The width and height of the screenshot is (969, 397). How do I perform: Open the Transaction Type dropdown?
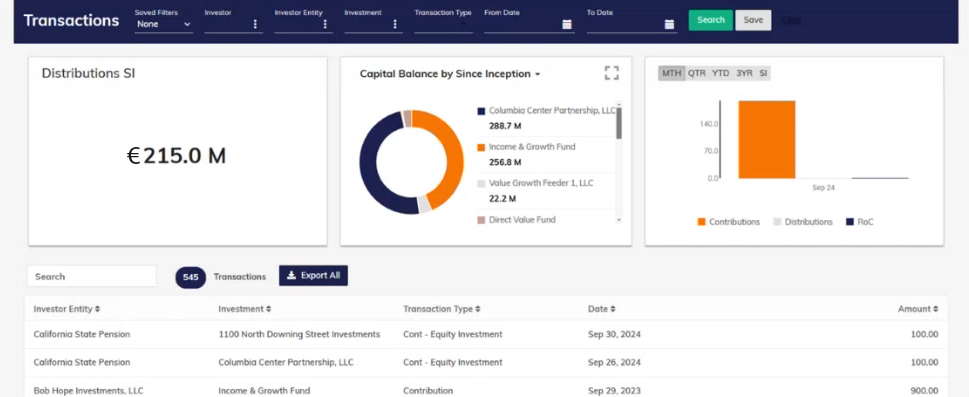(443, 25)
